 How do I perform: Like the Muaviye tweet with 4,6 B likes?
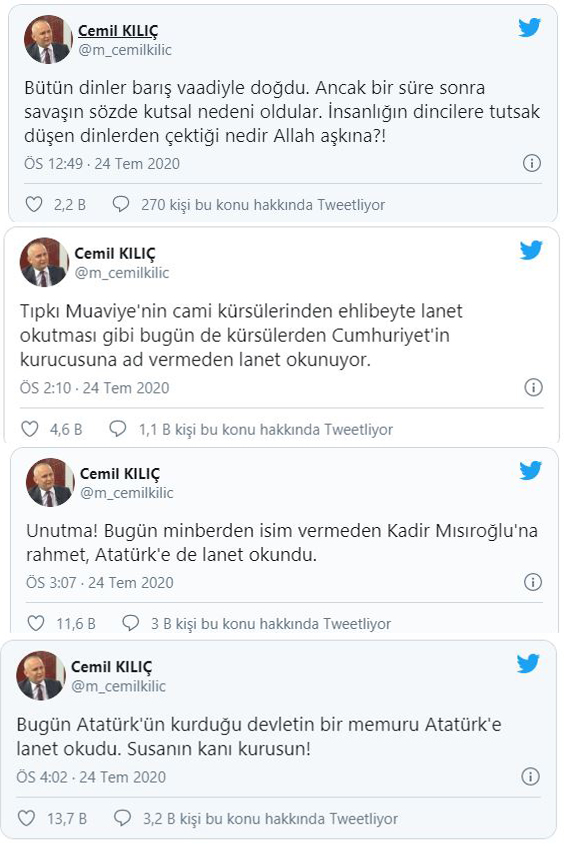click(30, 429)
